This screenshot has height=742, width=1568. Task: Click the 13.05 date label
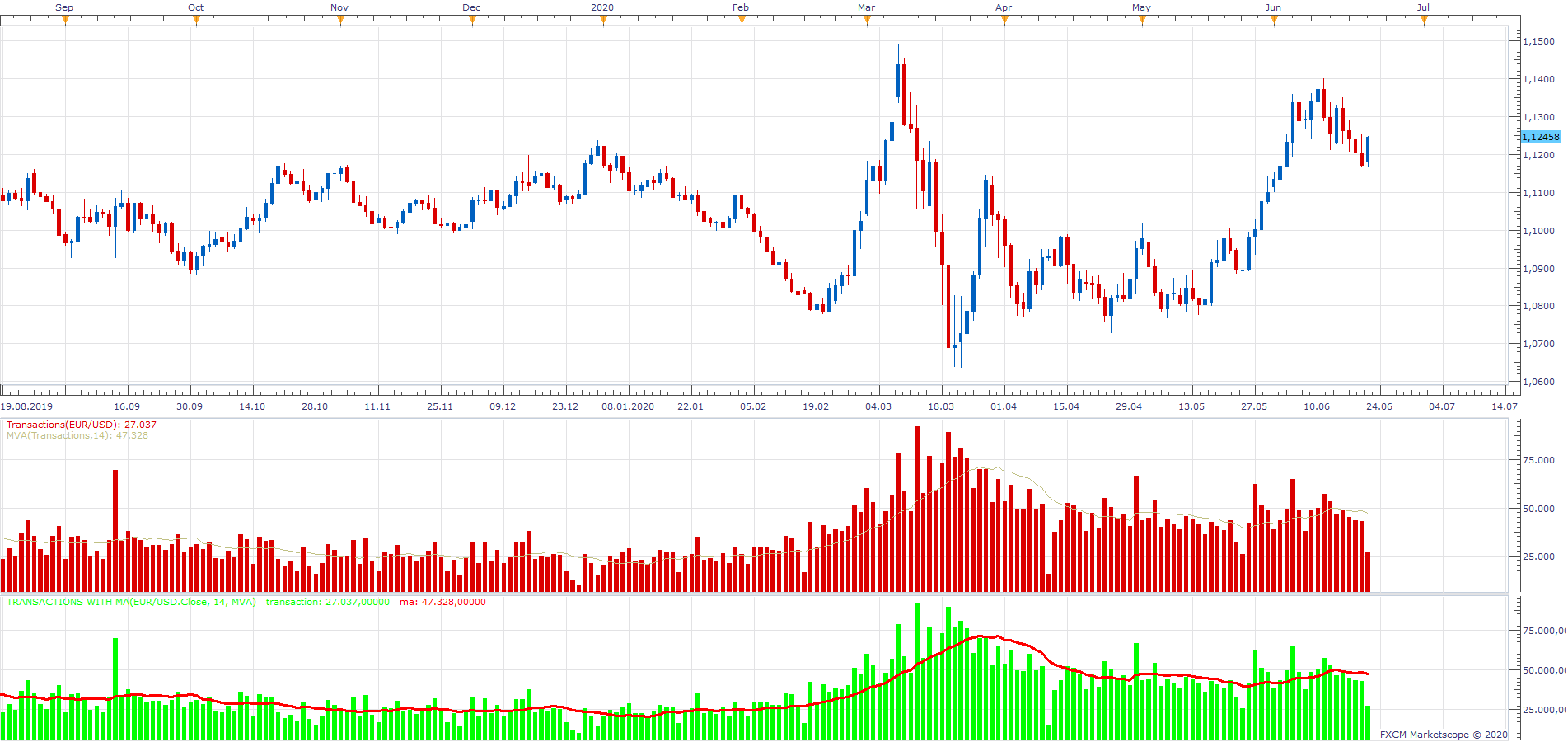[1191, 406]
